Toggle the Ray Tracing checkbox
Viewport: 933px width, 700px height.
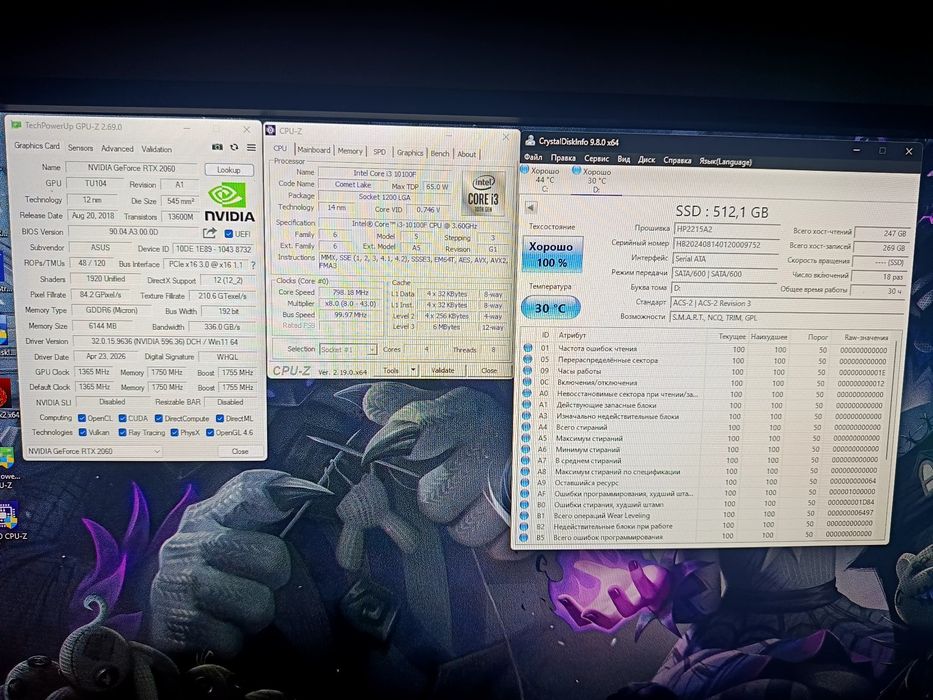(123, 433)
